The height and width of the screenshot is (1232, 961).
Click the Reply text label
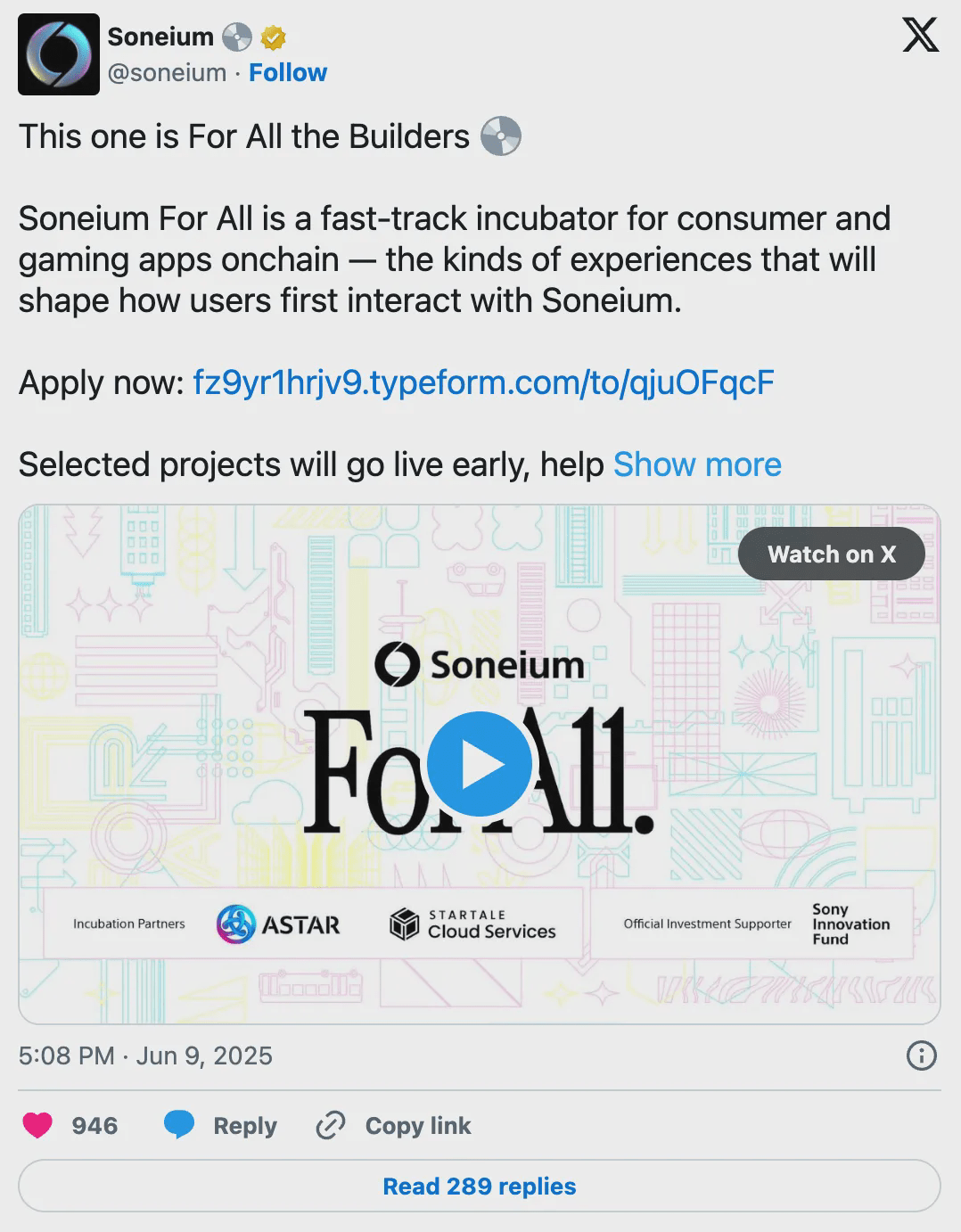[245, 1126]
